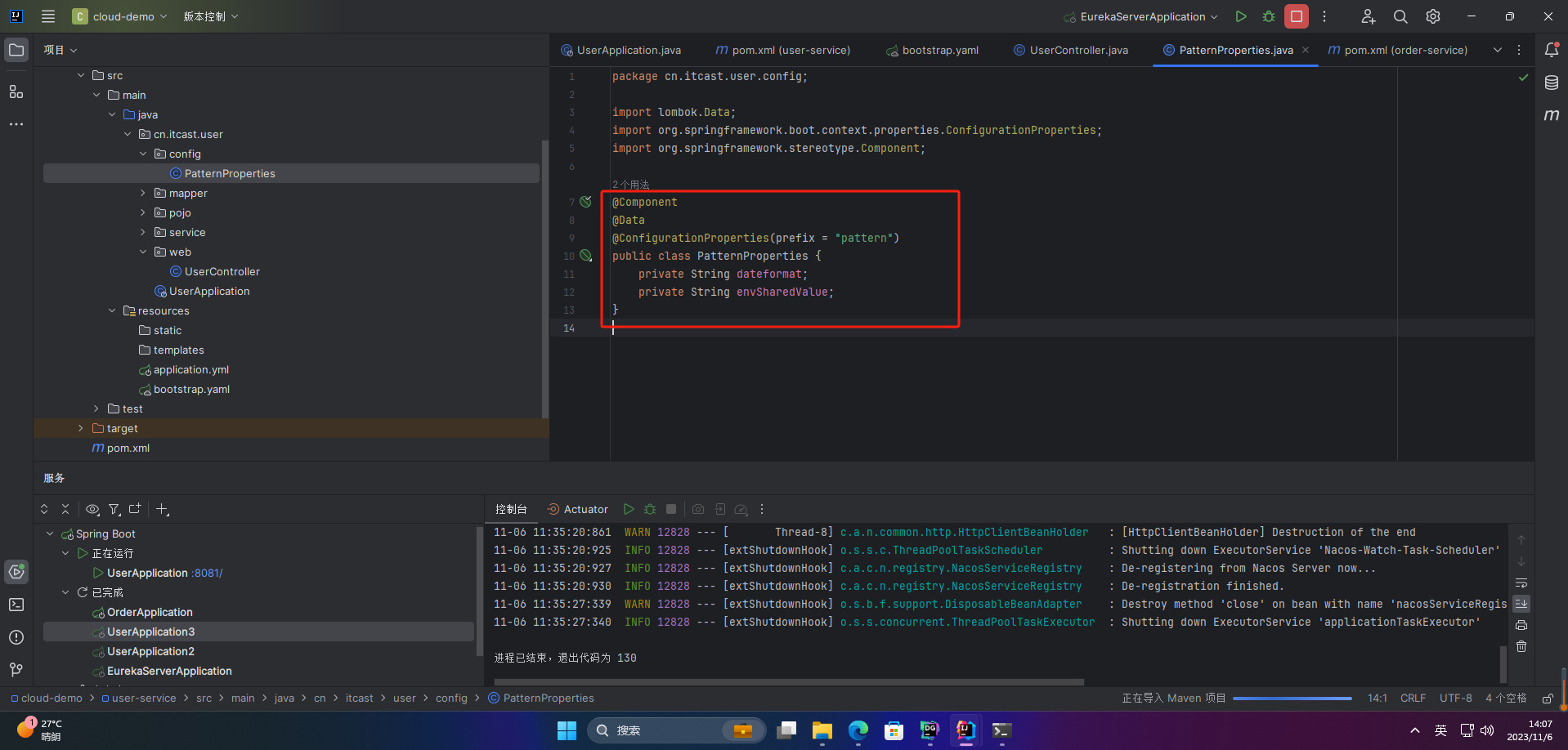The image size is (1568, 750).
Task: Open the Maven tool window
Action: [x=1551, y=115]
